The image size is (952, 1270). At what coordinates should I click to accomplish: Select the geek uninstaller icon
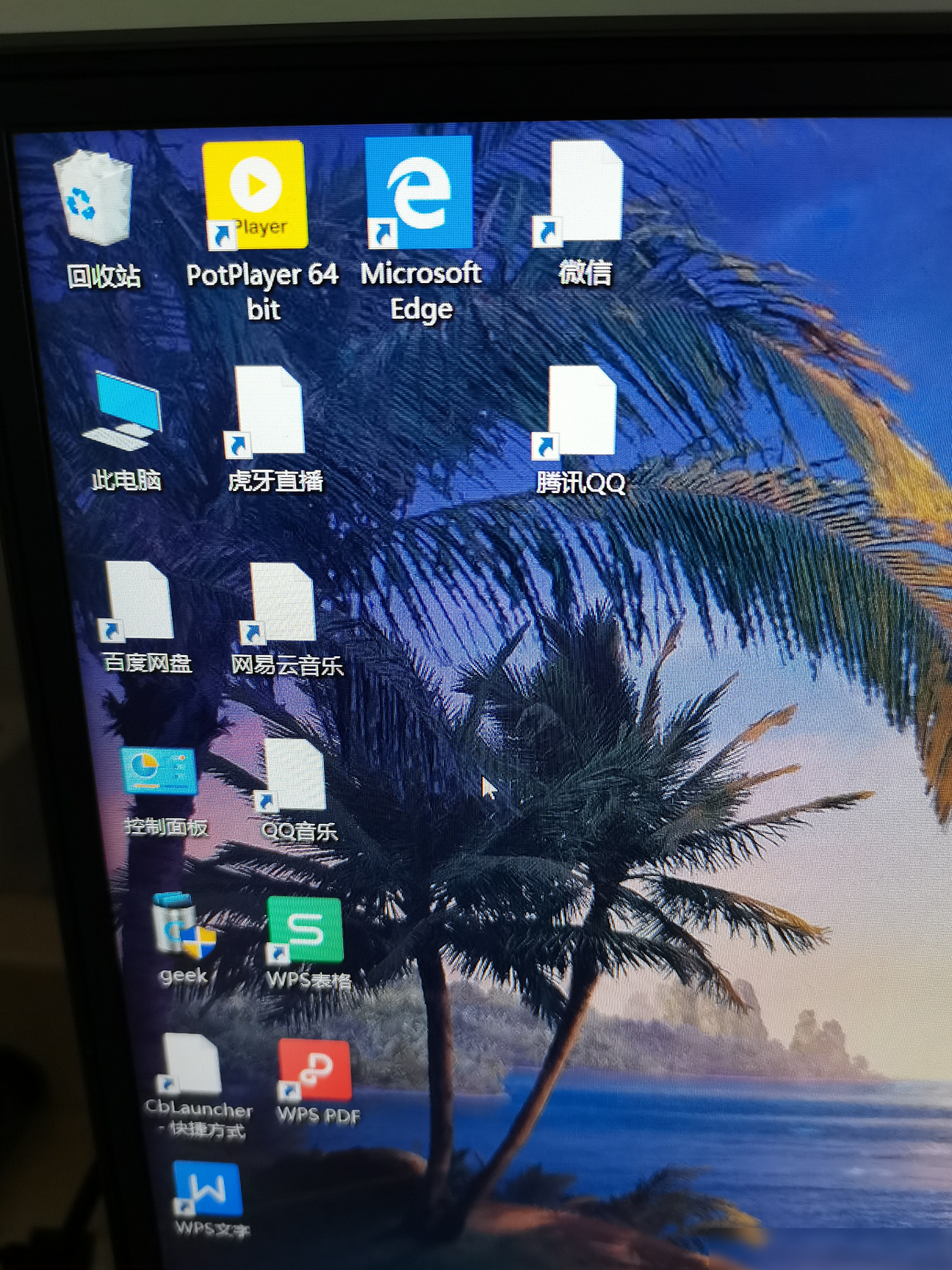184,926
